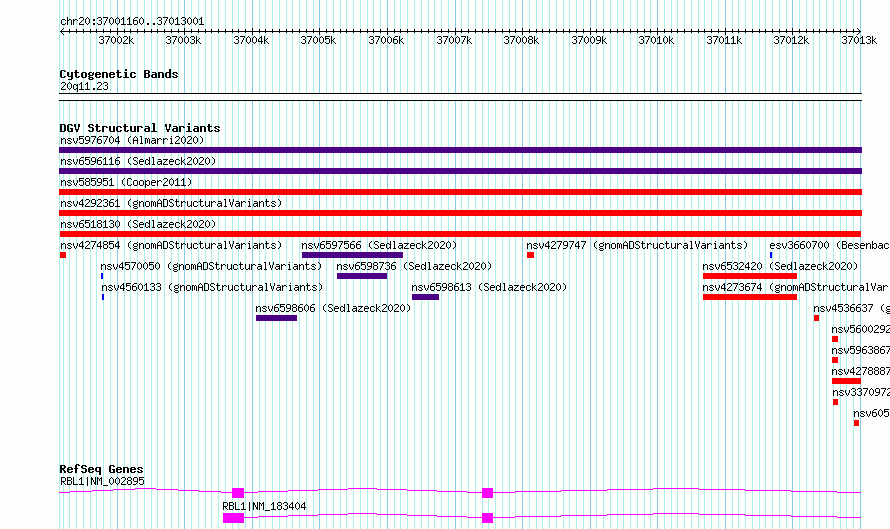Select the 20q11.23 band label
The width and height of the screenshot is (890, 529).
(x=84, y=86)
